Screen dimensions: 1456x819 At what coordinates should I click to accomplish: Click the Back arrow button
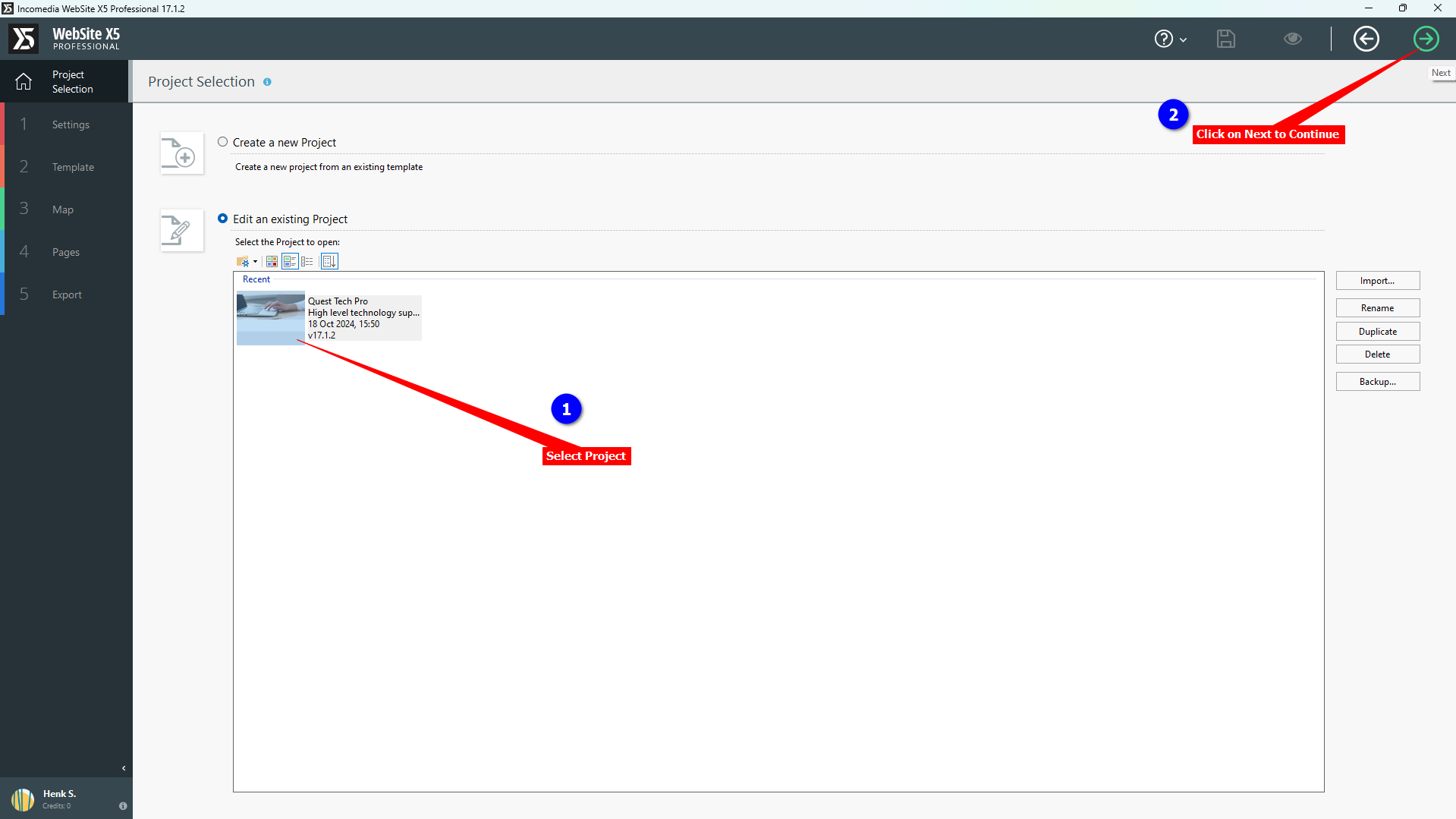coord(1366,39)
